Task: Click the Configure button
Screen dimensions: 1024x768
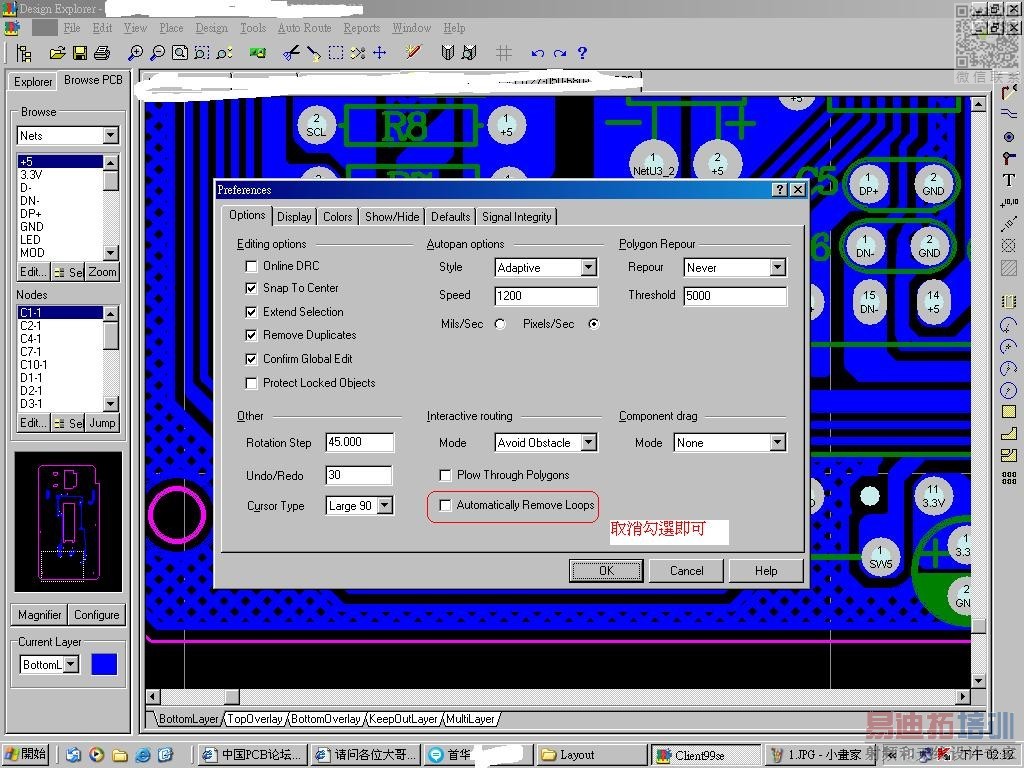Action: point(97,615)
